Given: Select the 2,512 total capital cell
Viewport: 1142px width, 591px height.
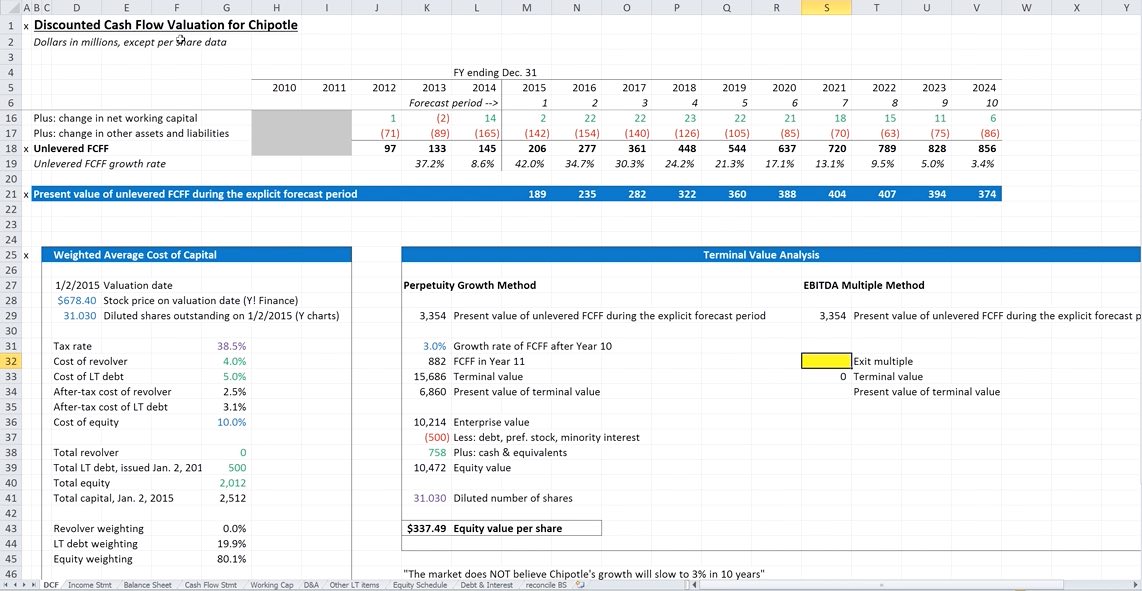Looking at the screenshot, I should click(232, 498).
